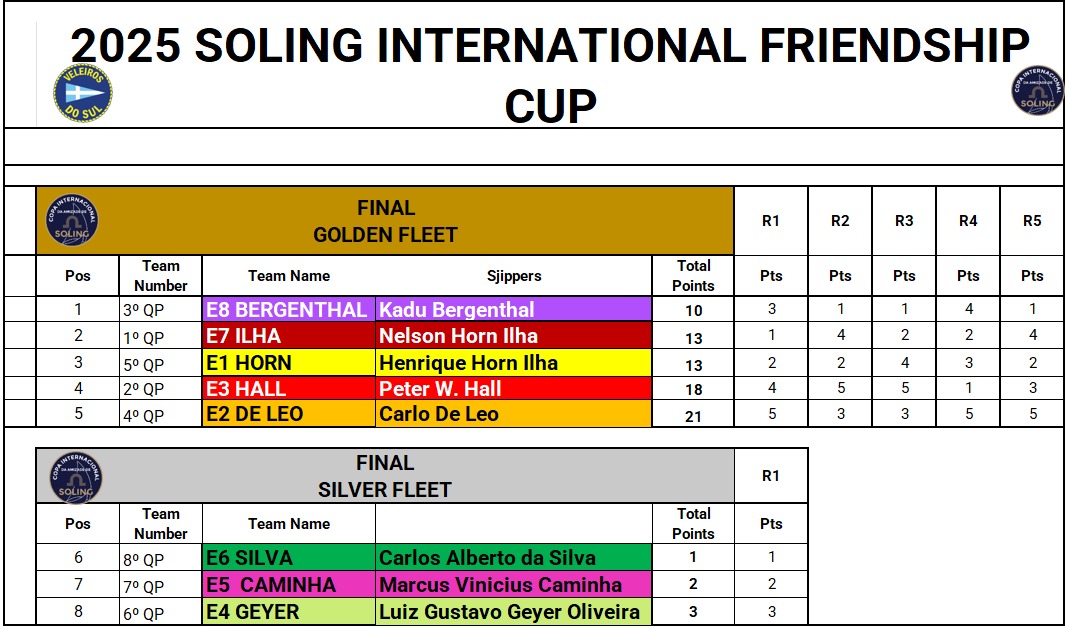This screenshot has height=629, width=1069.
Task: Select the R5 column header in Golden Fleet
Action: 1032,221
